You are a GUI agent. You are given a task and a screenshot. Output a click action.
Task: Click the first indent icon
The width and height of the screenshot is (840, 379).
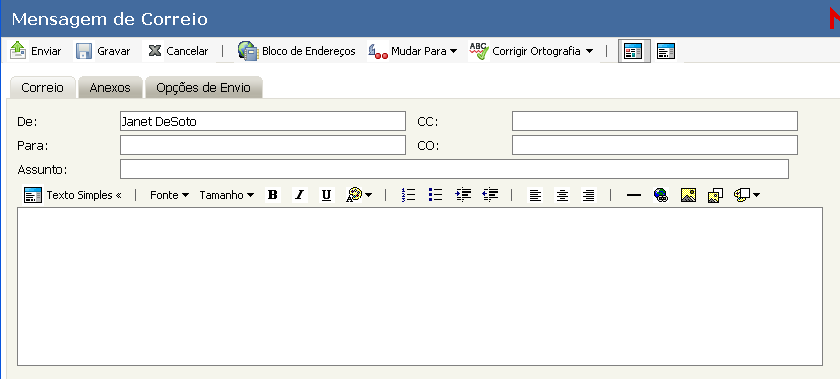pos(463,195)
